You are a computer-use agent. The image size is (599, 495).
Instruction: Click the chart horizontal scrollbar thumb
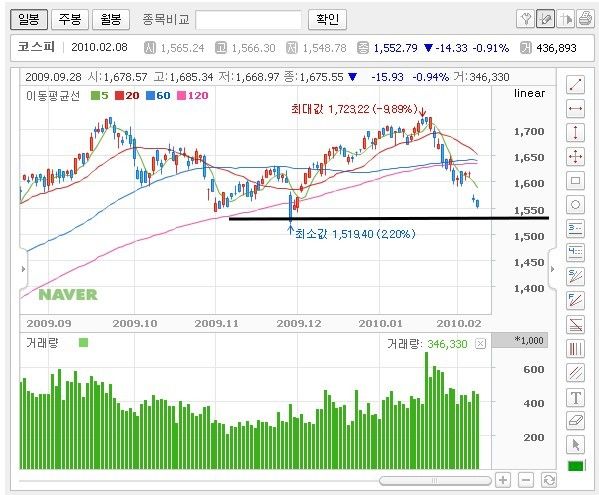click(435, 480)
